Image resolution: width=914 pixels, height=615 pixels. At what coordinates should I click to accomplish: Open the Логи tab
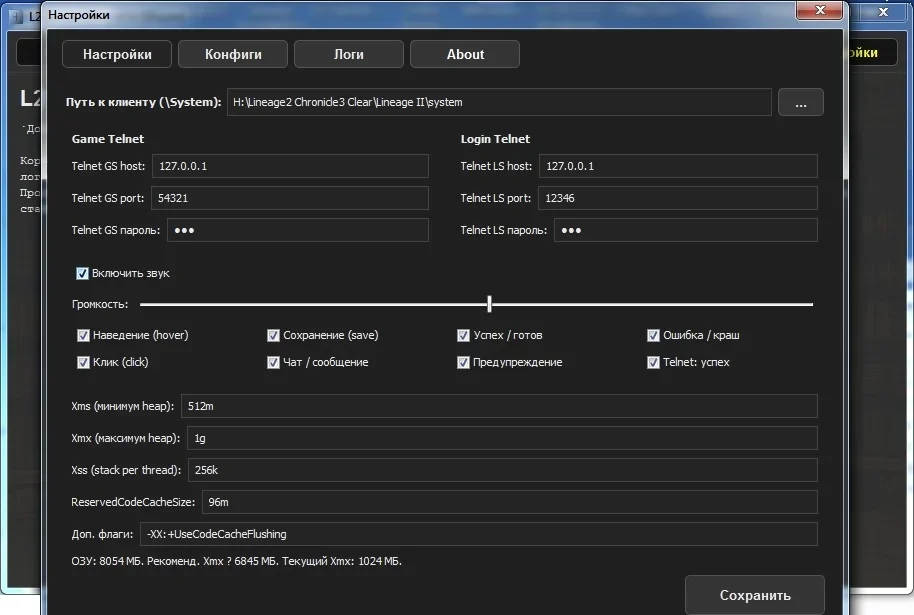[349, 54]
